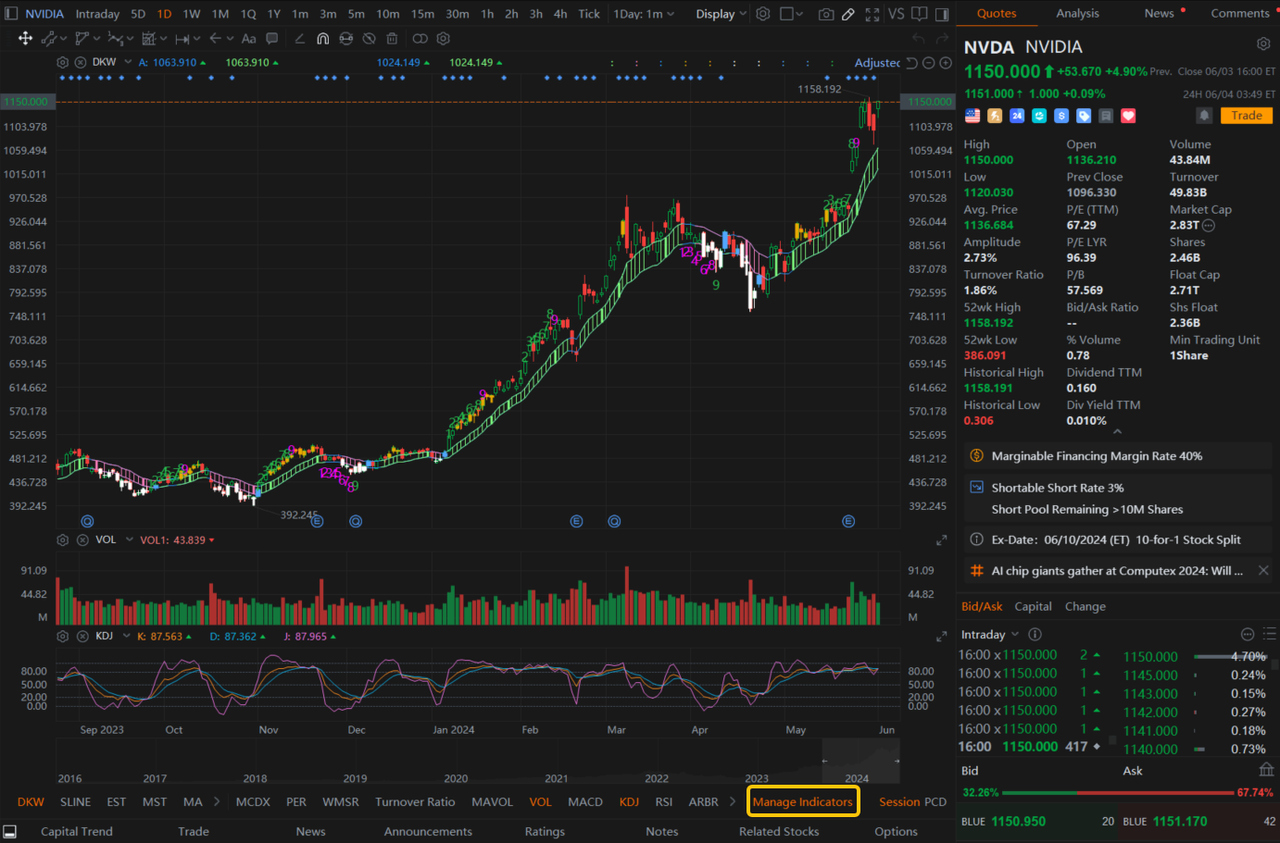1280x843 pixels.
Task: Toggle the Session indicator
Action: pyautogui.click(x=899, y=802)
